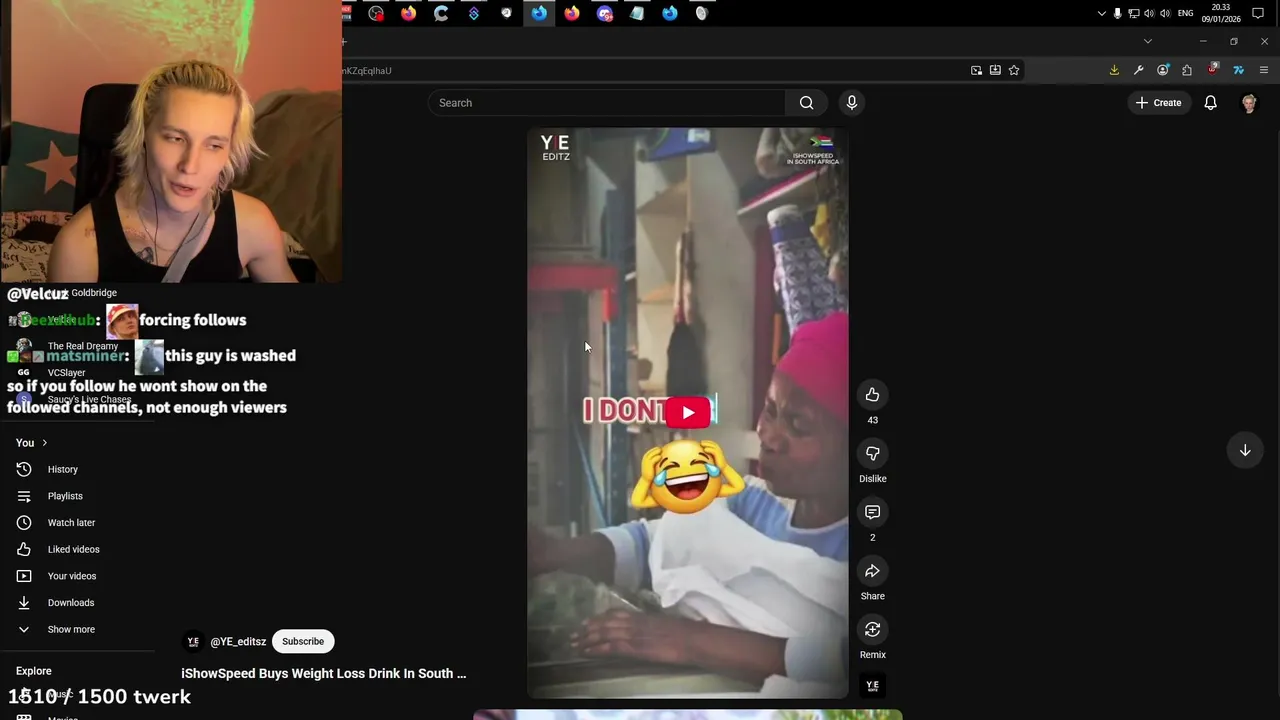The width and height of the screenshot is (1280, 720).
Task: Expand the You section chevron
Action: pyautogui.click(x=44, y=443)
